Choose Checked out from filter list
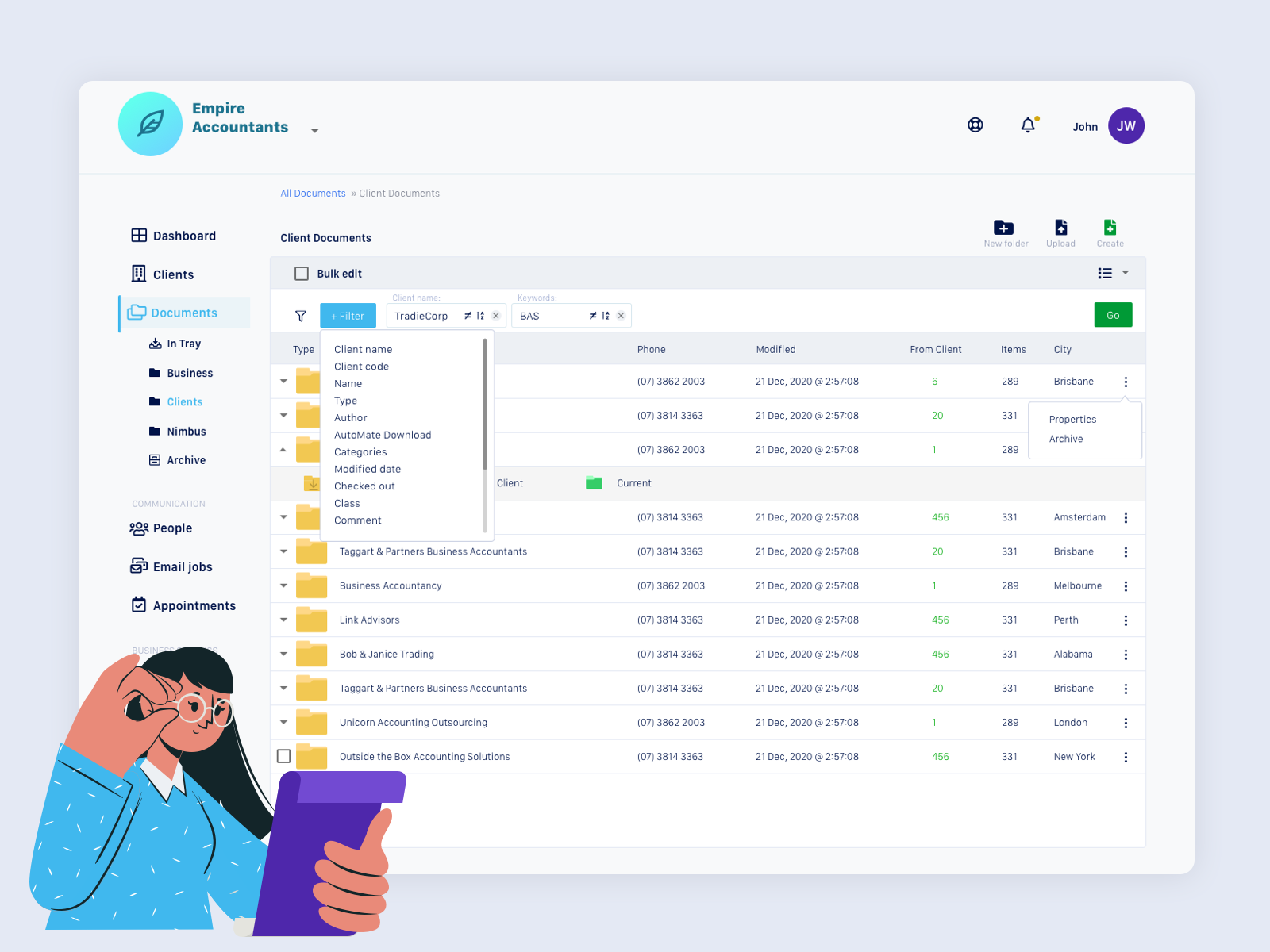The width and height of the screenshot is (1270, 952). (x=364, y=486)
